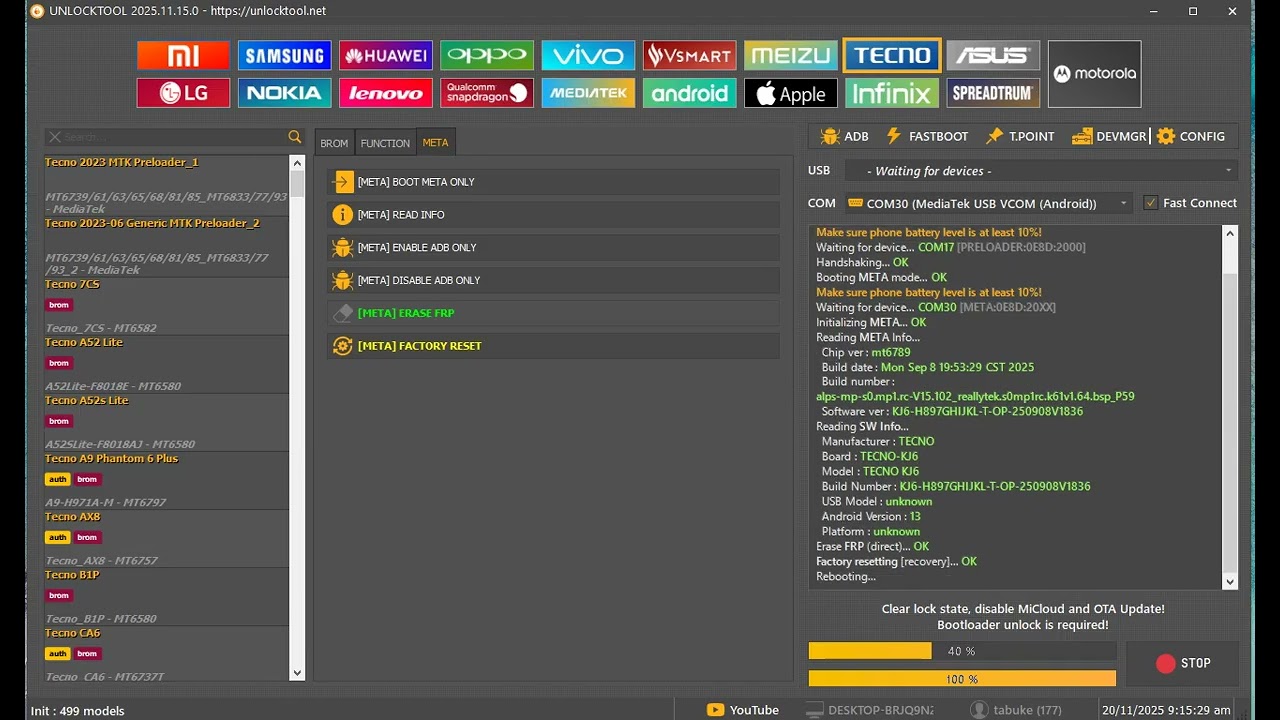Stop the running operation
The image size is (1280, 720).
point(1182,663)
